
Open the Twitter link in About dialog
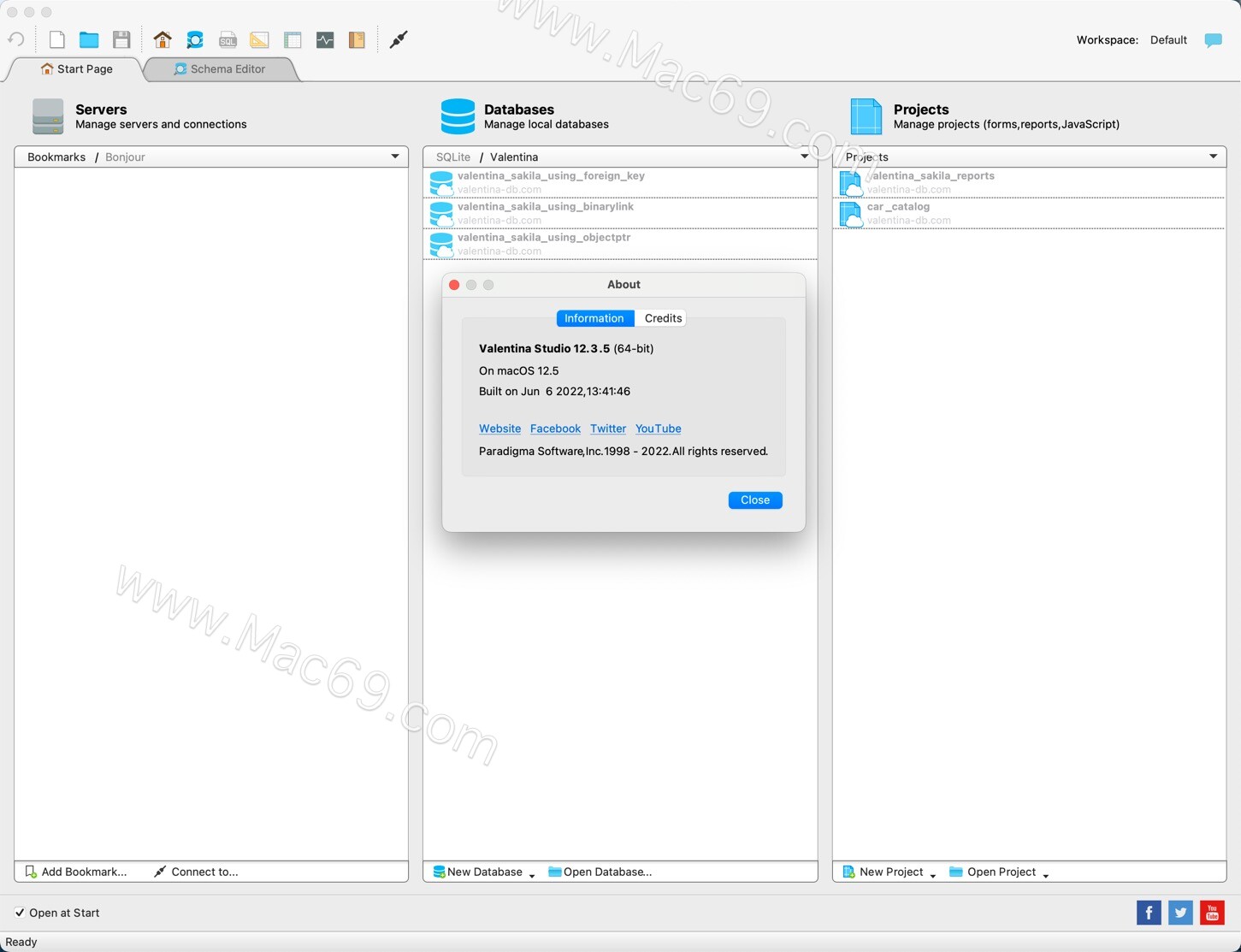[x=608, y=429]
